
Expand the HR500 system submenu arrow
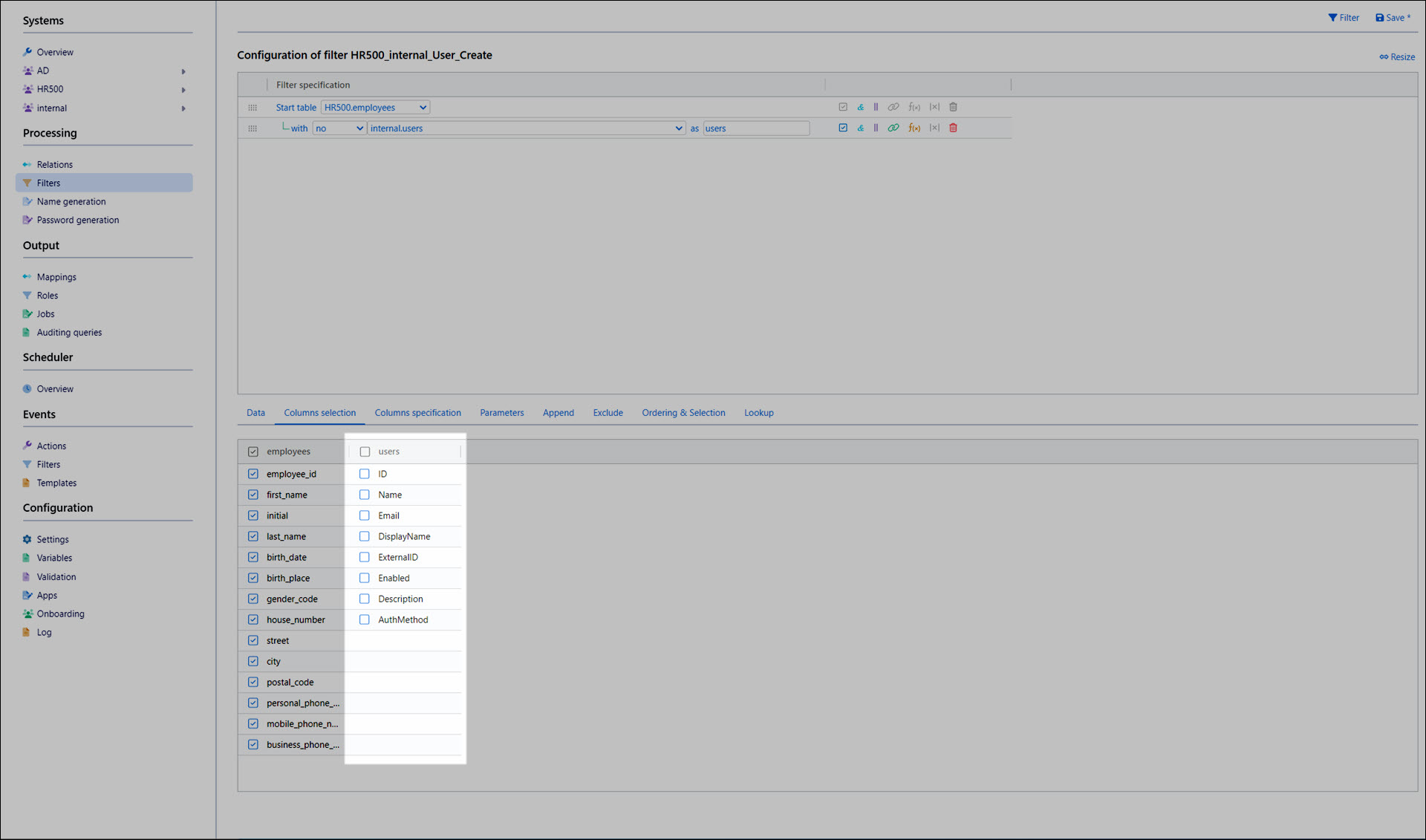(x=183, y=90)
